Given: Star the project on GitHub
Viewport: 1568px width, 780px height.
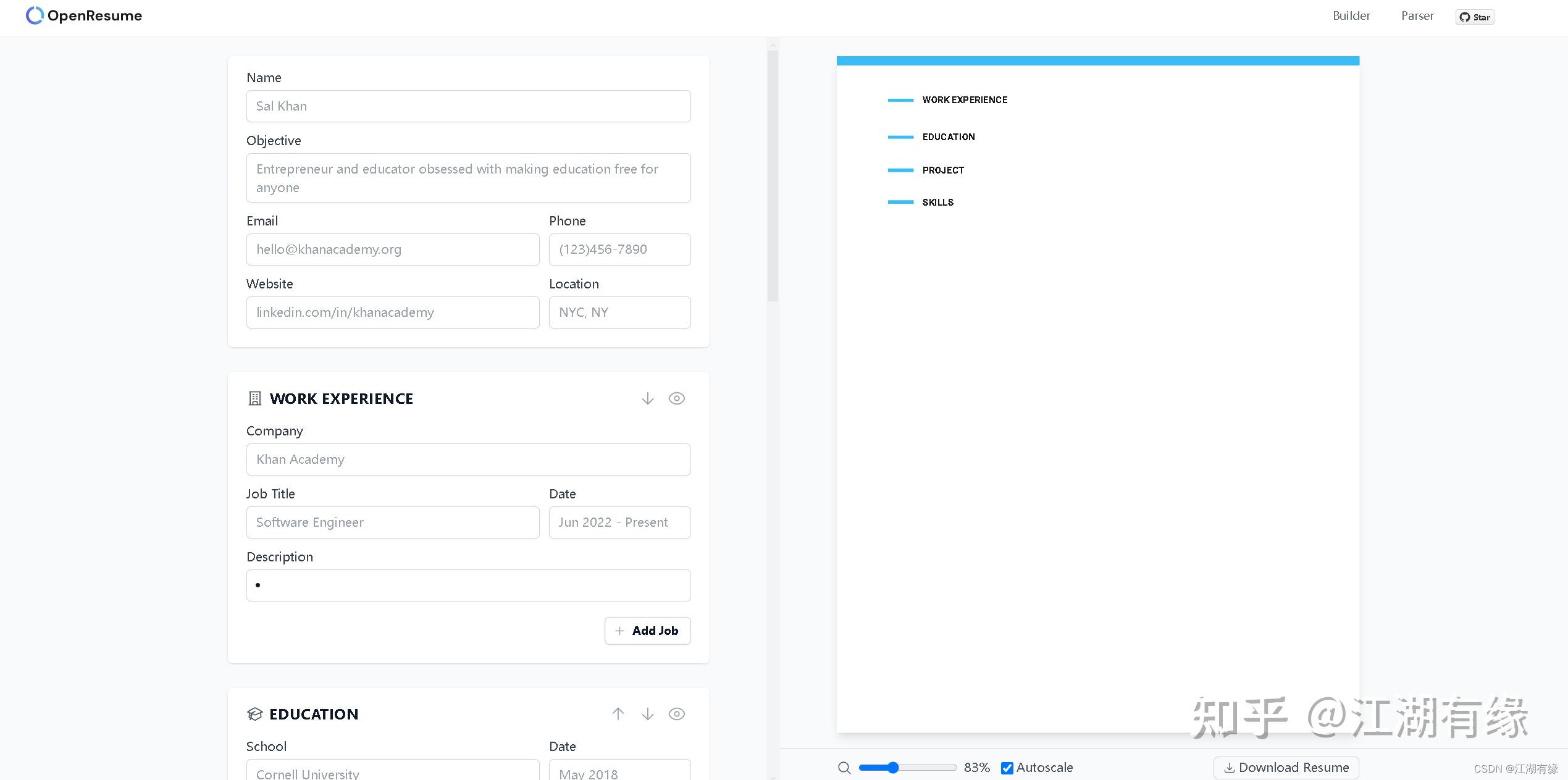Looking at the screenshot, I should (x=1475, y=17).
